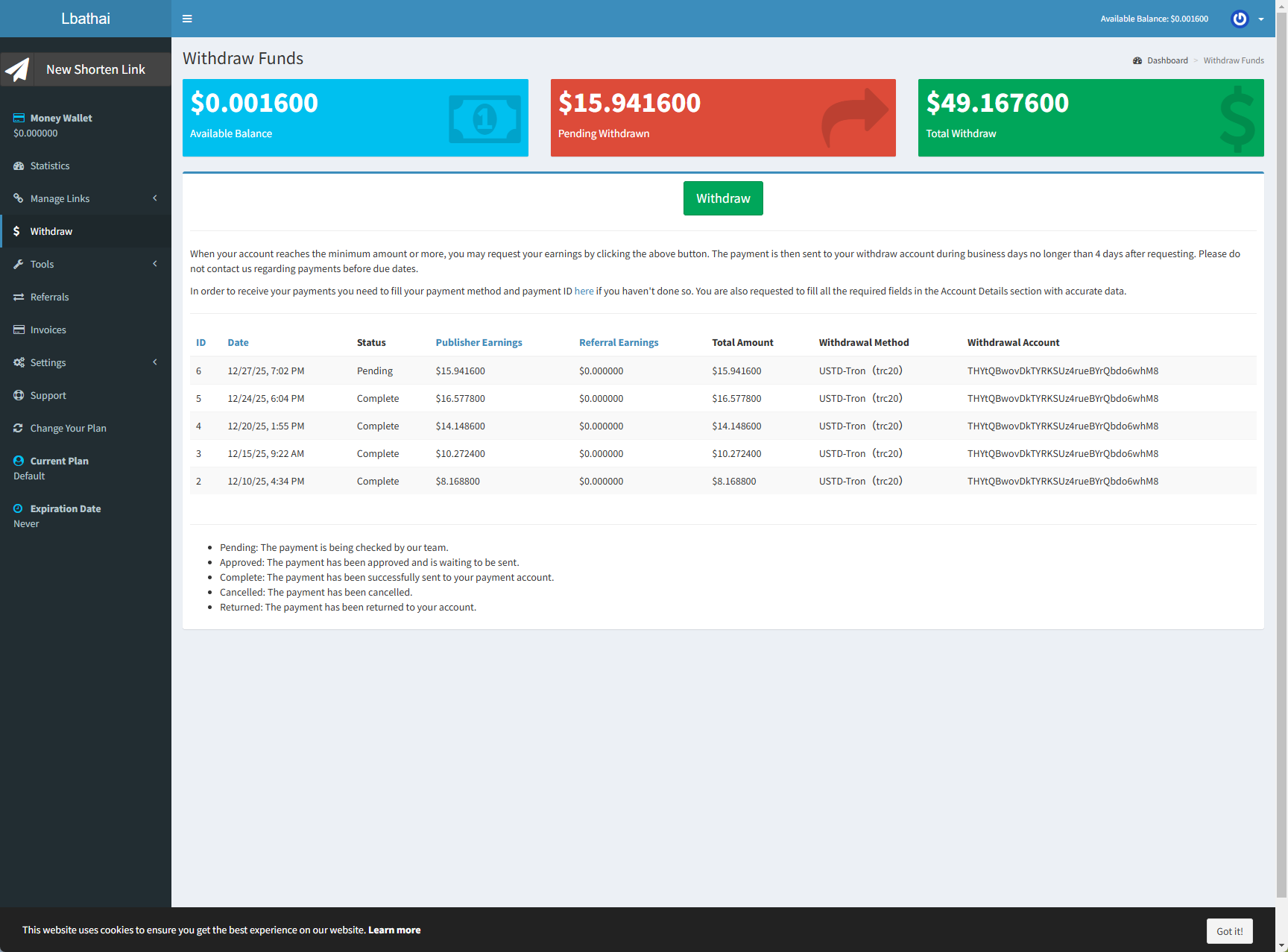Image resolution: width=1288 pixels, height=952 pixels.
Task: Open Money Wallet in the sidebar
Action: tap(60, 118)
